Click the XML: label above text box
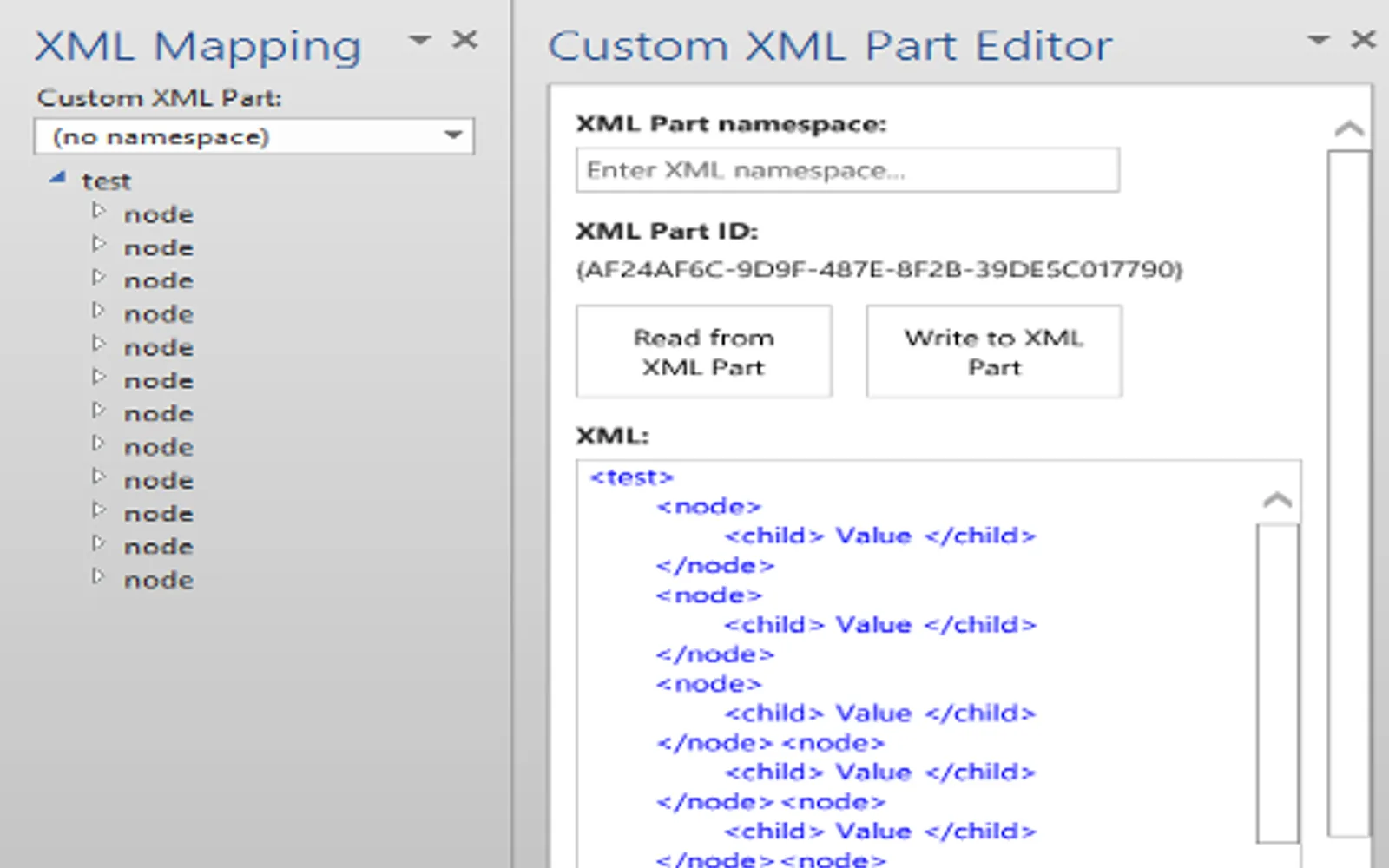Viewport: 1389px width, 868px height. [x=612, y=436]
